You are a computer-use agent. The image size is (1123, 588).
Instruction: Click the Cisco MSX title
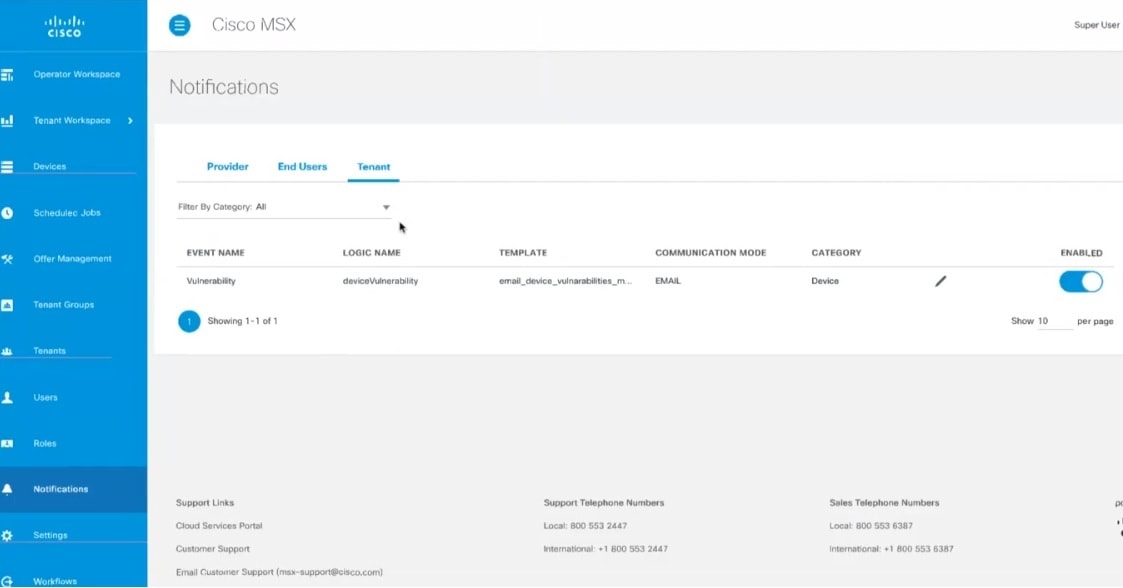point(254,25)
